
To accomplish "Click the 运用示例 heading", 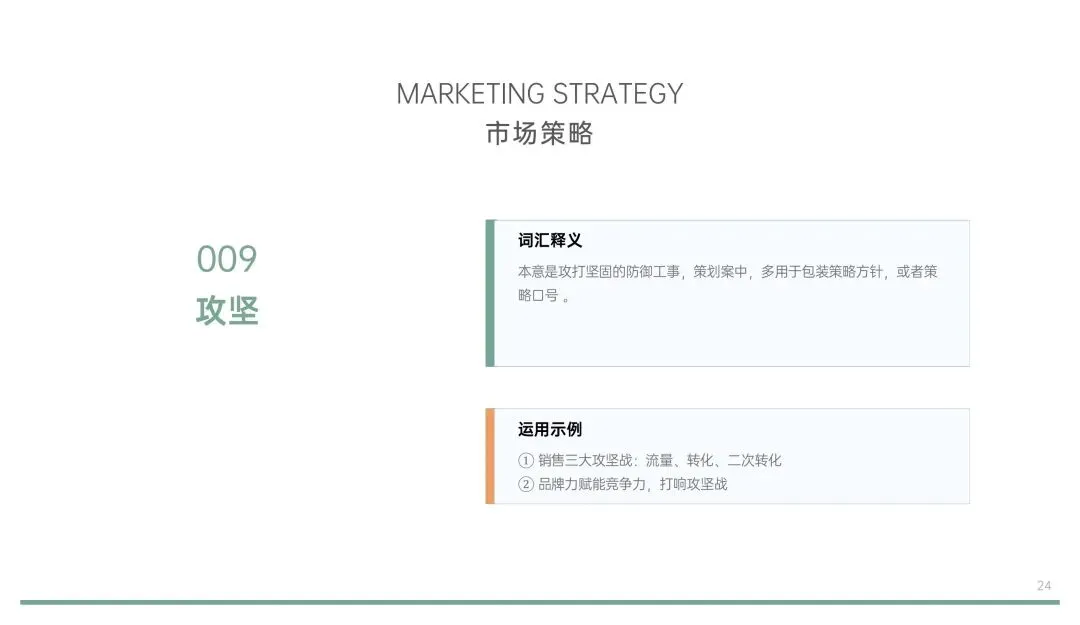I will point(550,429).
